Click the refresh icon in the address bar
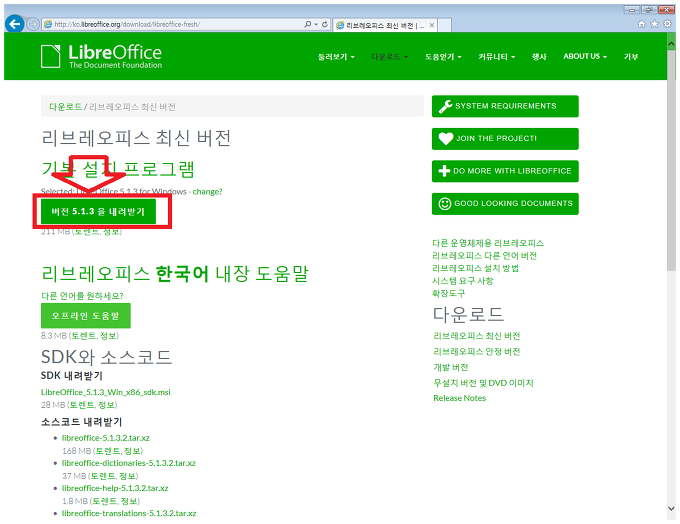This screenshot has height=524, width=680. [x=324, y=24]
